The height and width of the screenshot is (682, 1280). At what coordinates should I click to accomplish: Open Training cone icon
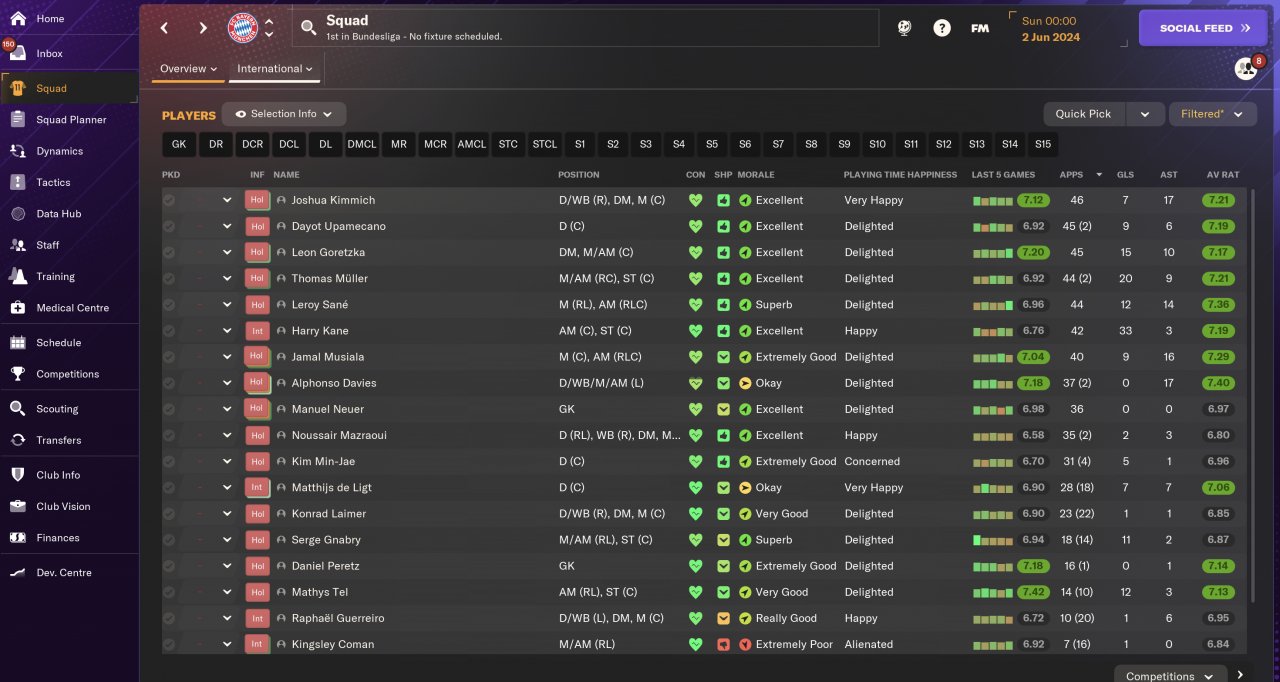[x=18, y=276]
